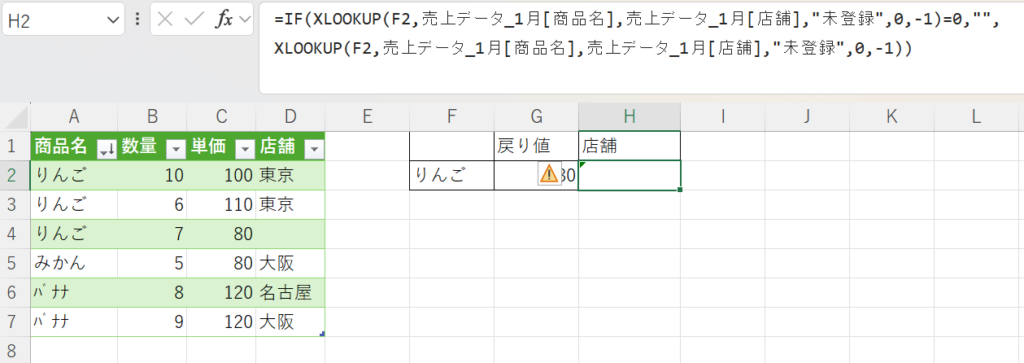This screenshot has width=1024, height=363.
Task: Open the Insert Function fx button
Action: [224, 19]
